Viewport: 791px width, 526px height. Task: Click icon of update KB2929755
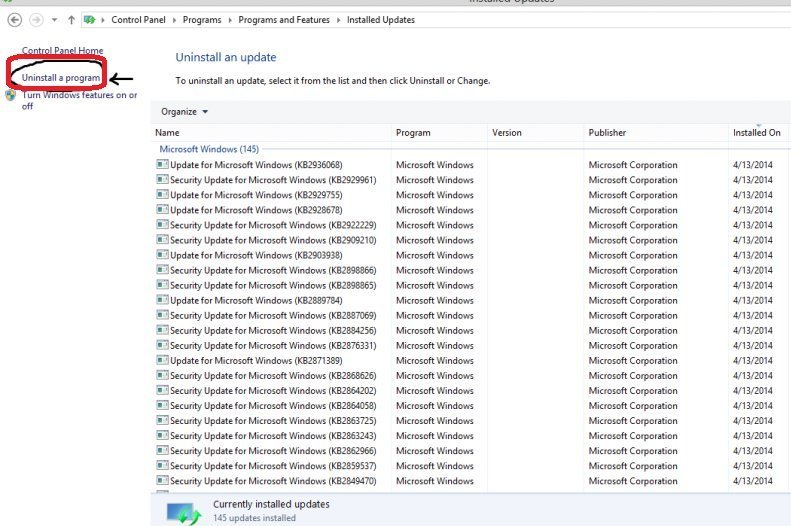(162, 195)
